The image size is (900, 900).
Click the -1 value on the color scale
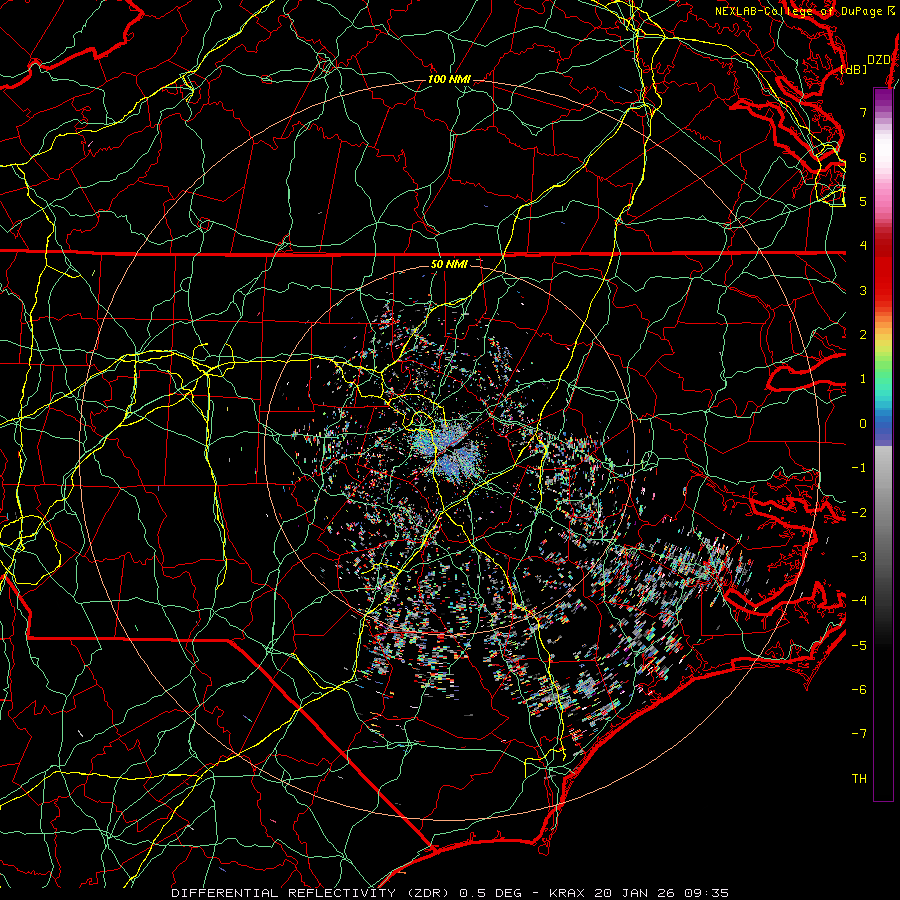point(859,468)
